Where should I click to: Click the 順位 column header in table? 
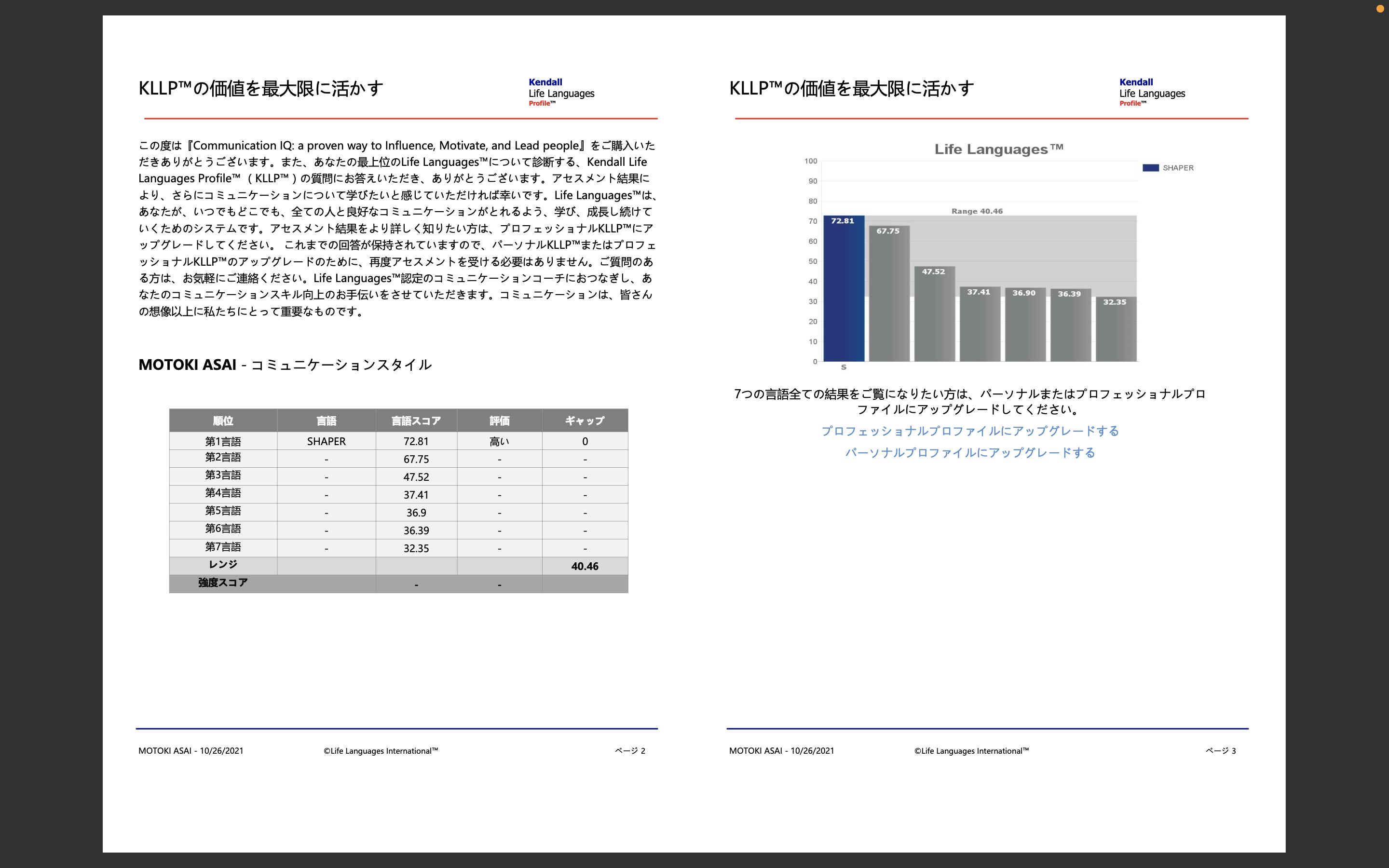pyautogui.click(x=223, y=421)
